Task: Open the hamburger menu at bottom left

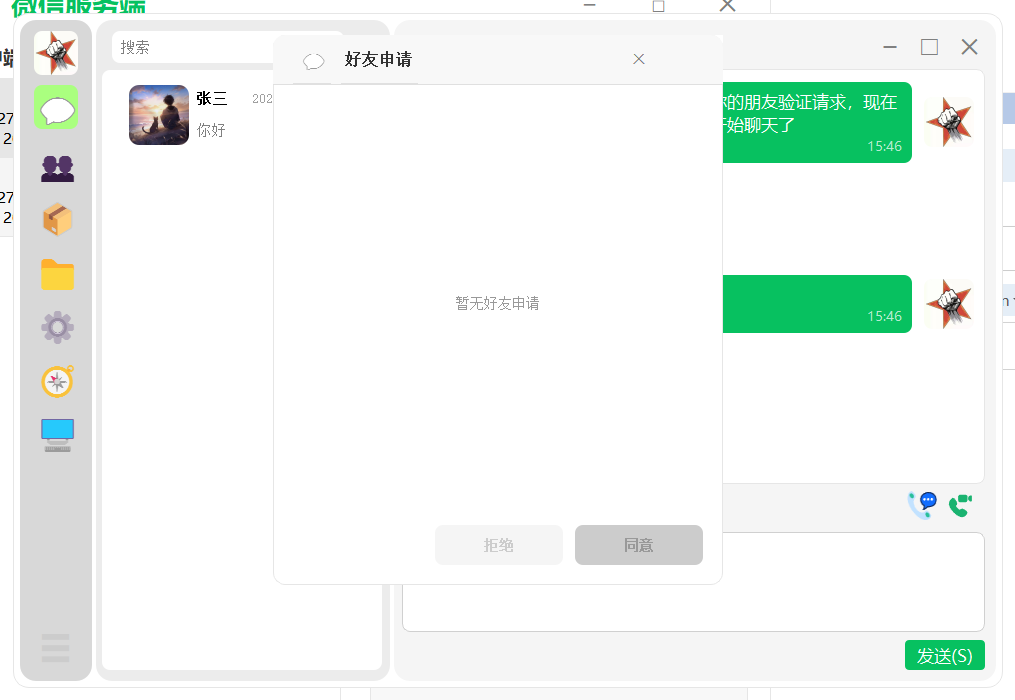Action: coord(55,648)
